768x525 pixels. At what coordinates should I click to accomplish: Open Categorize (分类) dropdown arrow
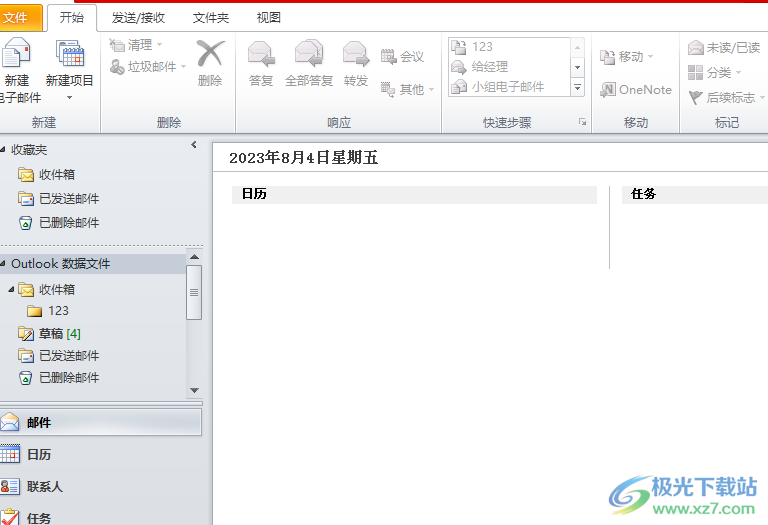(x=738, y=73)
